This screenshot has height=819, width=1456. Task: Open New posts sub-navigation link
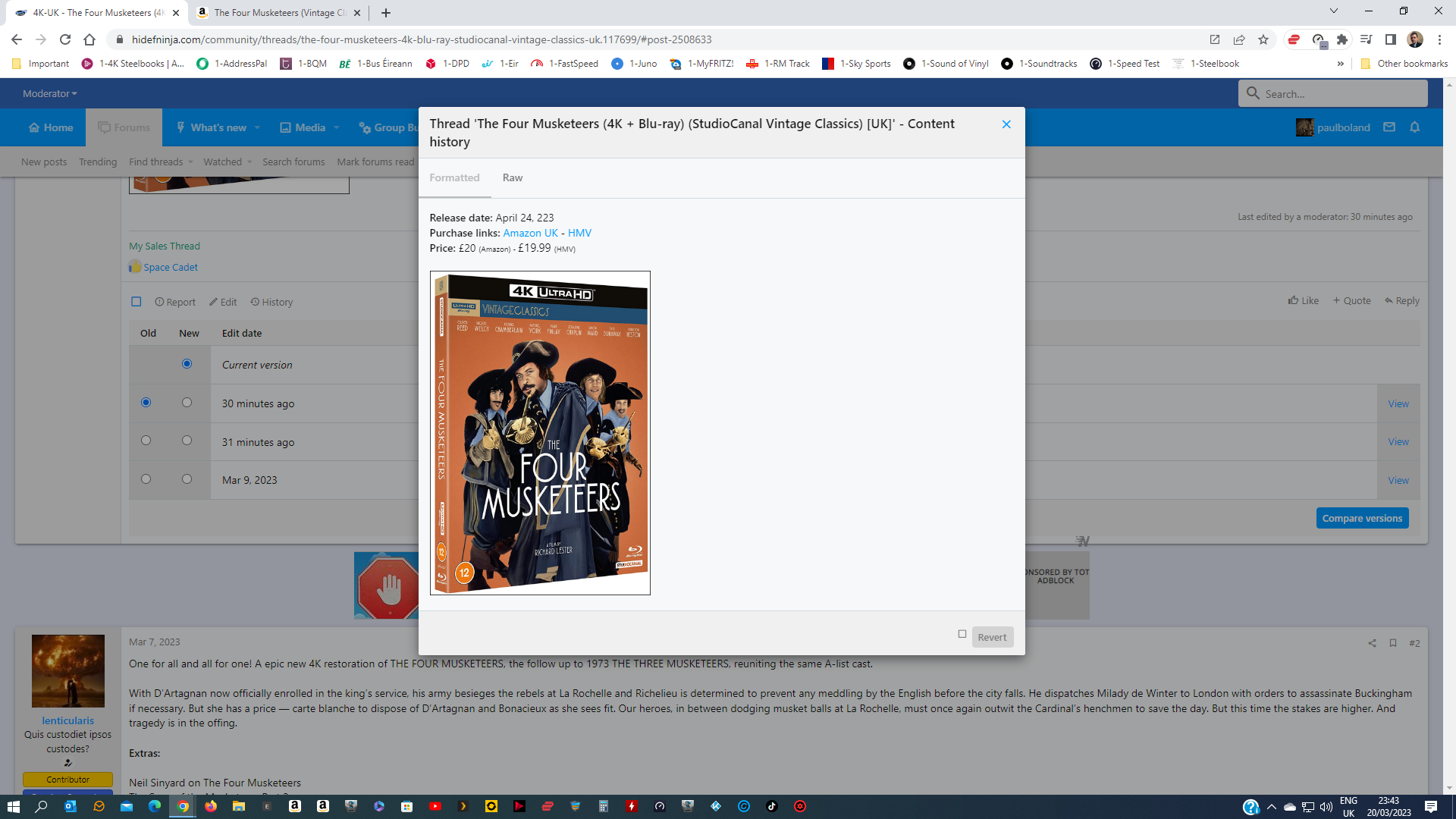pos(44,162)
